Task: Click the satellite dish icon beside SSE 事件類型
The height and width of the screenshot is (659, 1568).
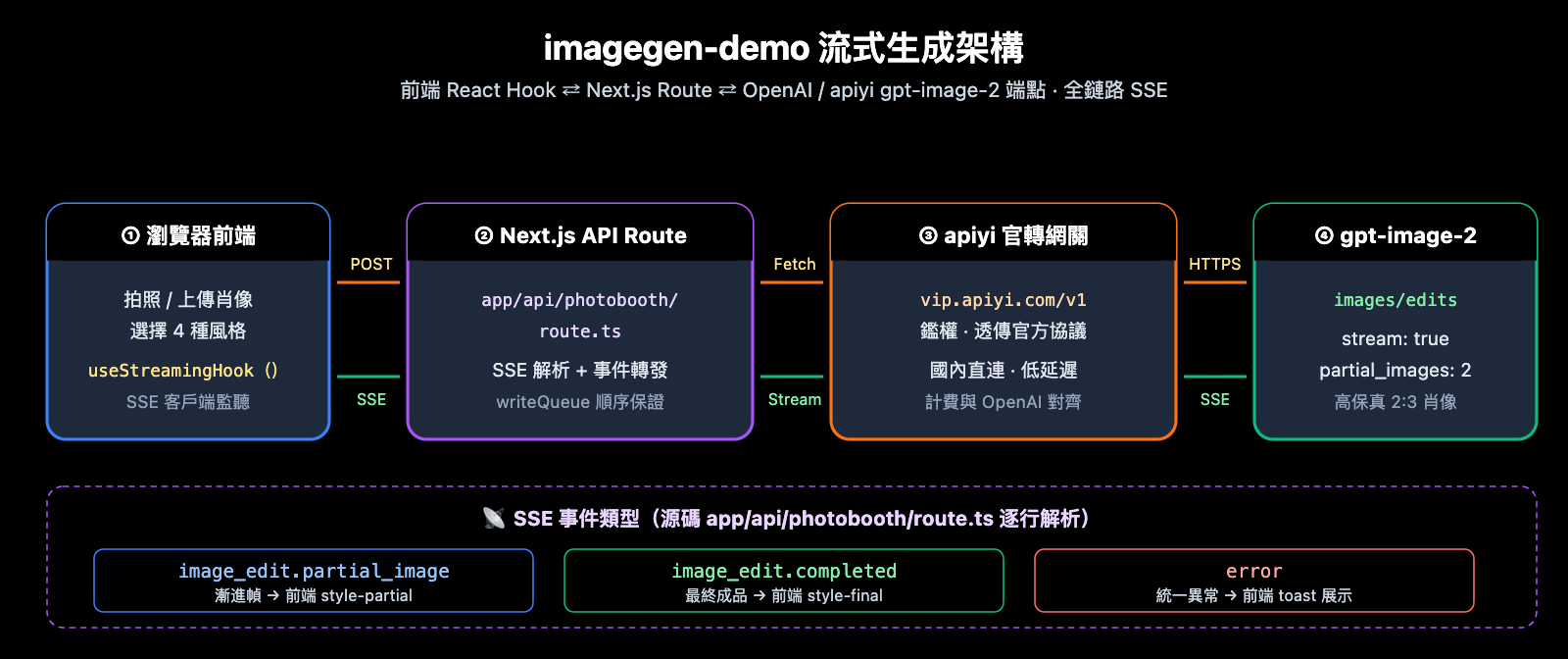Action: tap(494, 518)
